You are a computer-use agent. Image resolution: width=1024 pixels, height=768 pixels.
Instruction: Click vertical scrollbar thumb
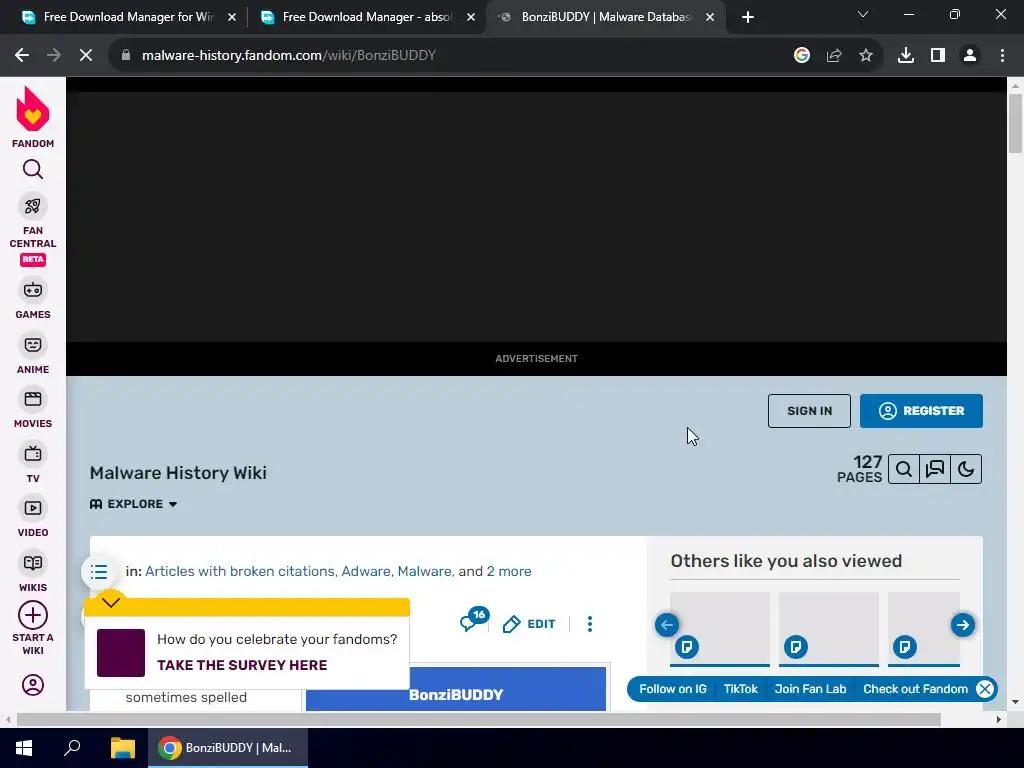1015,123
